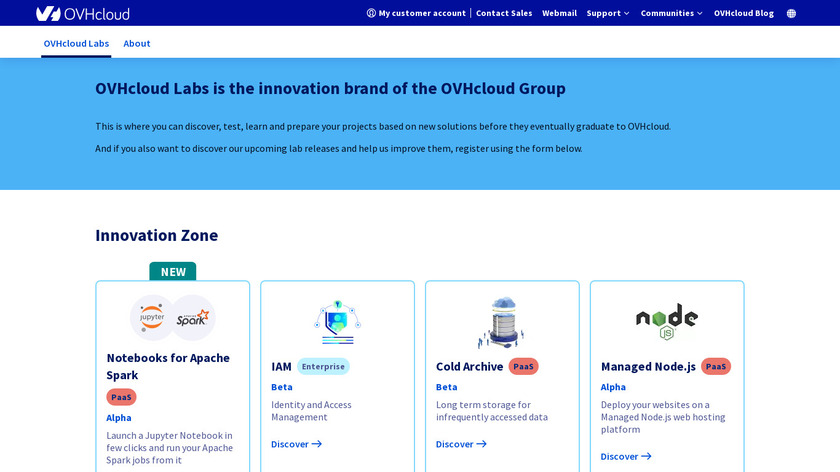Click 'Identity and Access Management' description

[x=311, y=411]
